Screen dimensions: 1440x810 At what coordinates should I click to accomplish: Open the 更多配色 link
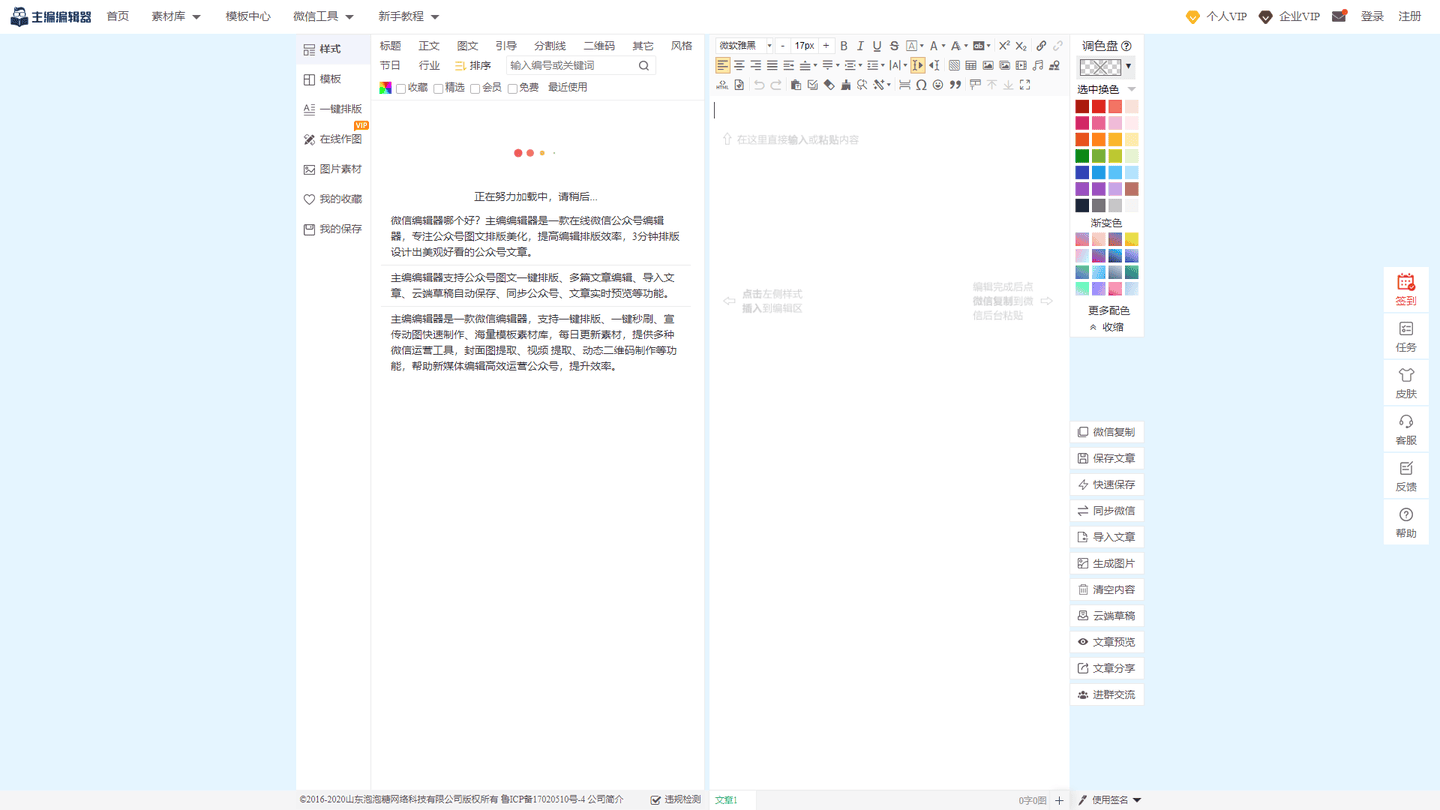(x=1108, y=311)
